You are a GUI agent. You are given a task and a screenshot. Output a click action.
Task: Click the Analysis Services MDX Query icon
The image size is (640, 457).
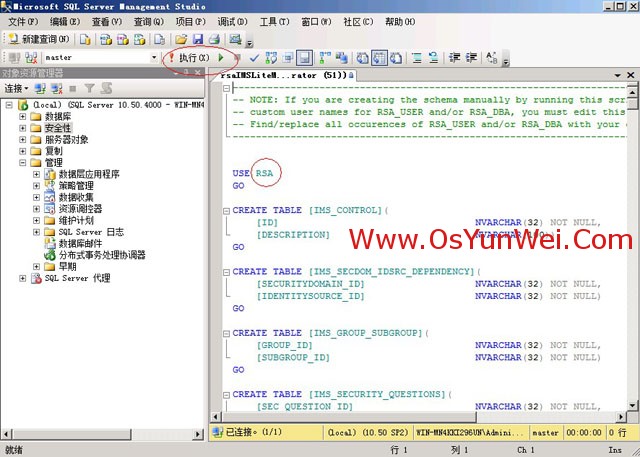point(106,39)
